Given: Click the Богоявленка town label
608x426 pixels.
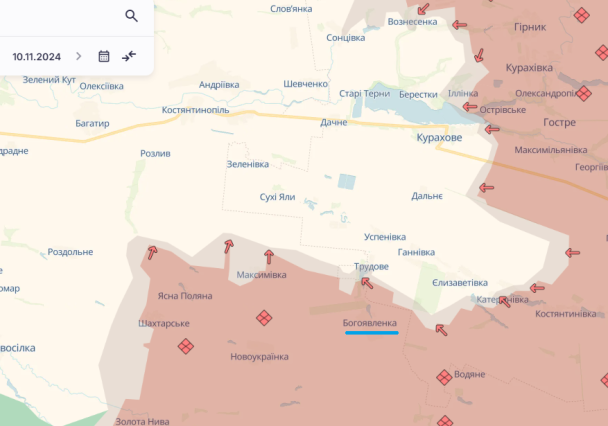Looking at the screenshot, I should (370, 323).
